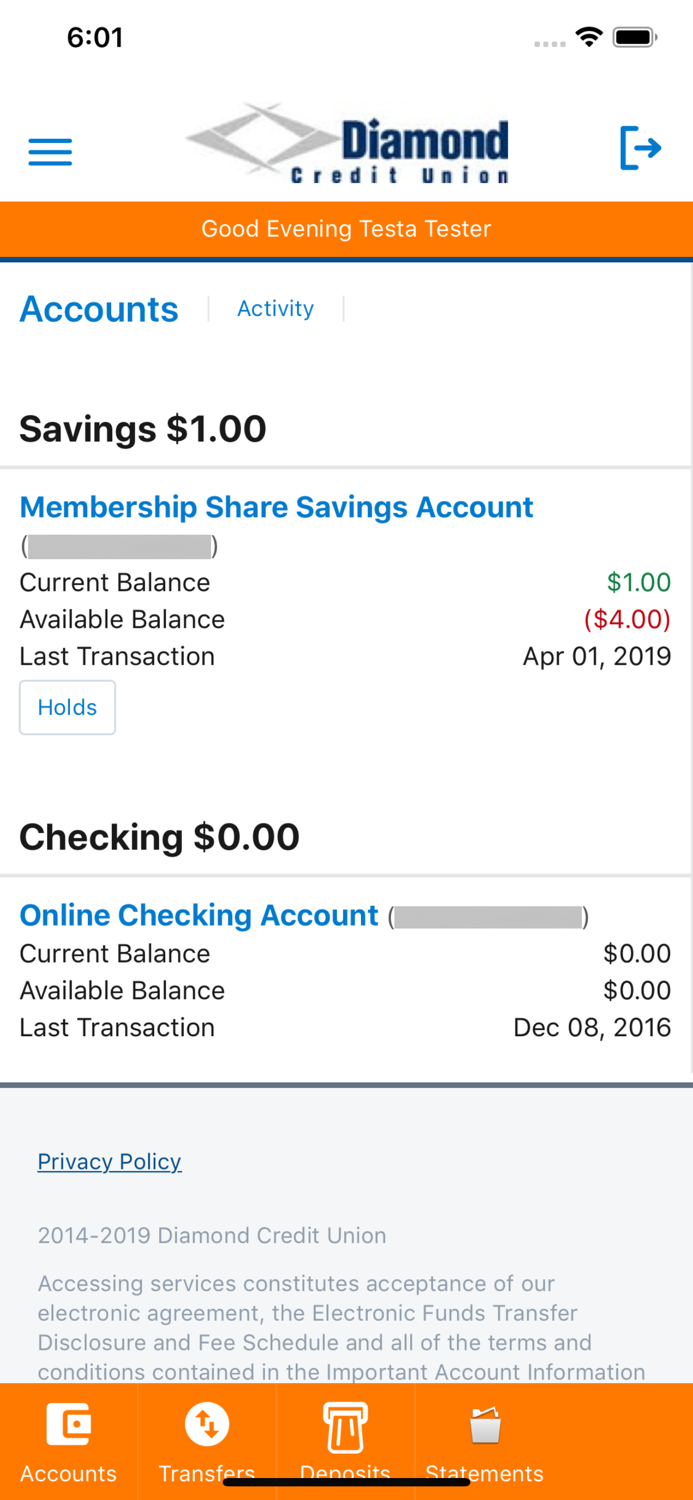The image size is (693, 1500).
Task: Select the Accounts icon in bottom navigation
Action: (x=67, y=1424)
